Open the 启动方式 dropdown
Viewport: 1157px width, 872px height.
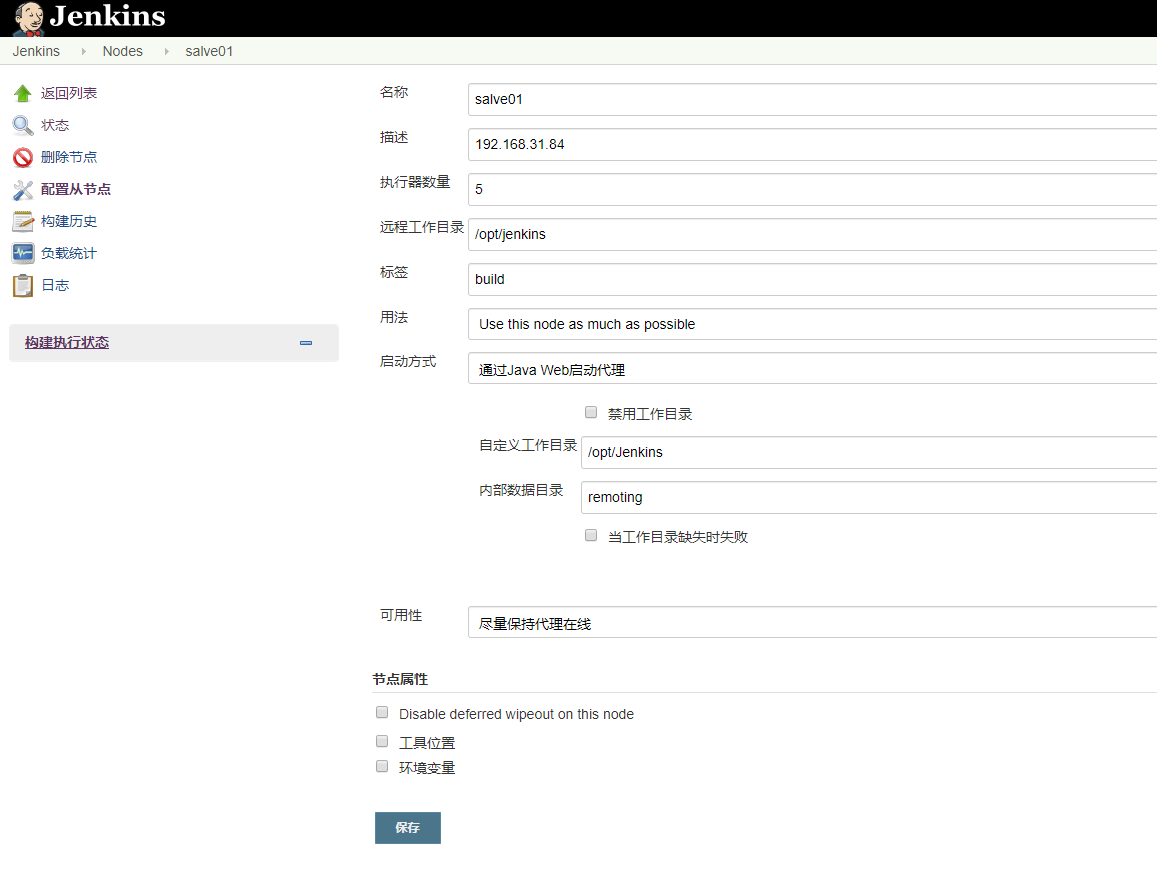click(812, 369)
